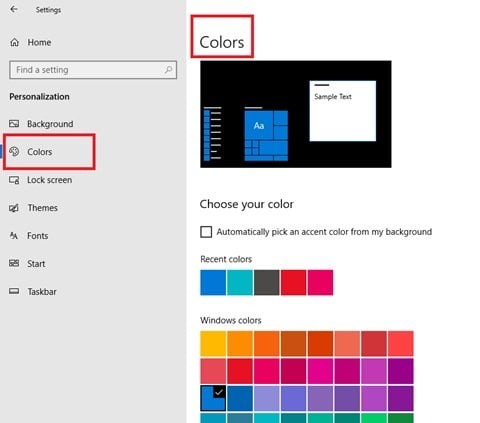Image resolution: width=480 pixels, height=423 pixels.
Task: Open Lock screen via its icon
Action: (14, 180)
